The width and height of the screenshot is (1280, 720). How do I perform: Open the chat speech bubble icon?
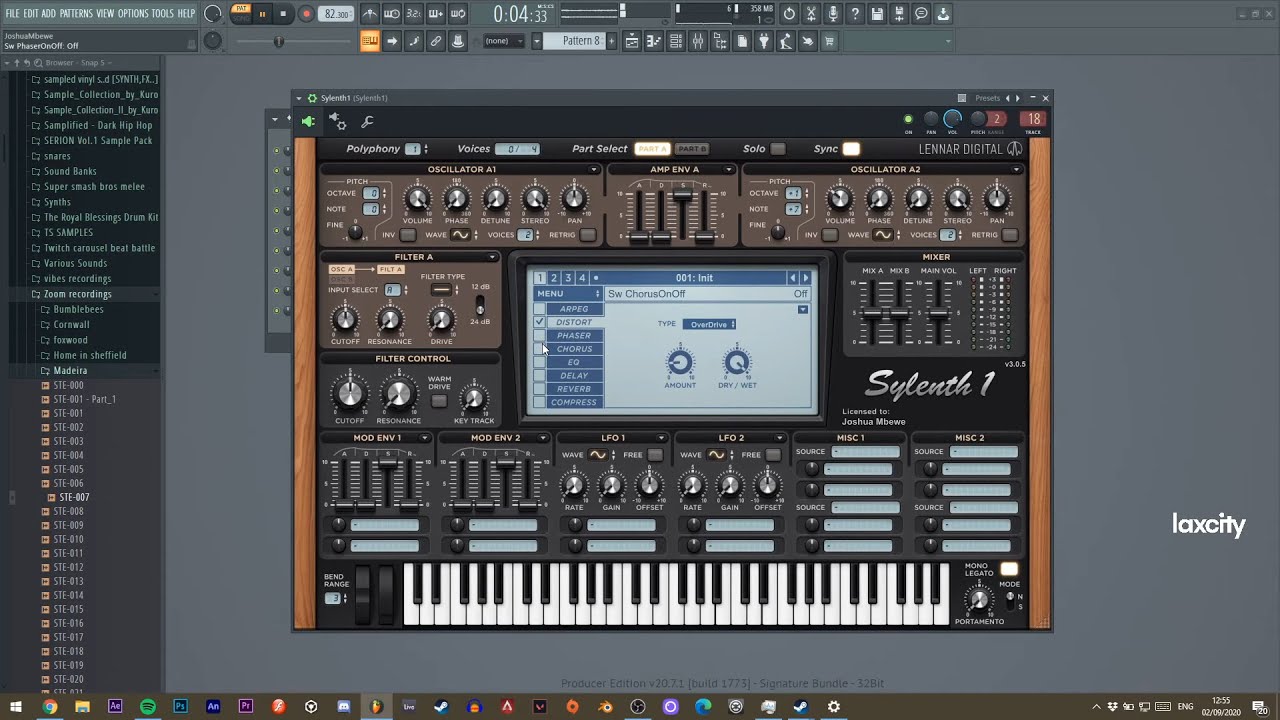[x=921, y=14]
